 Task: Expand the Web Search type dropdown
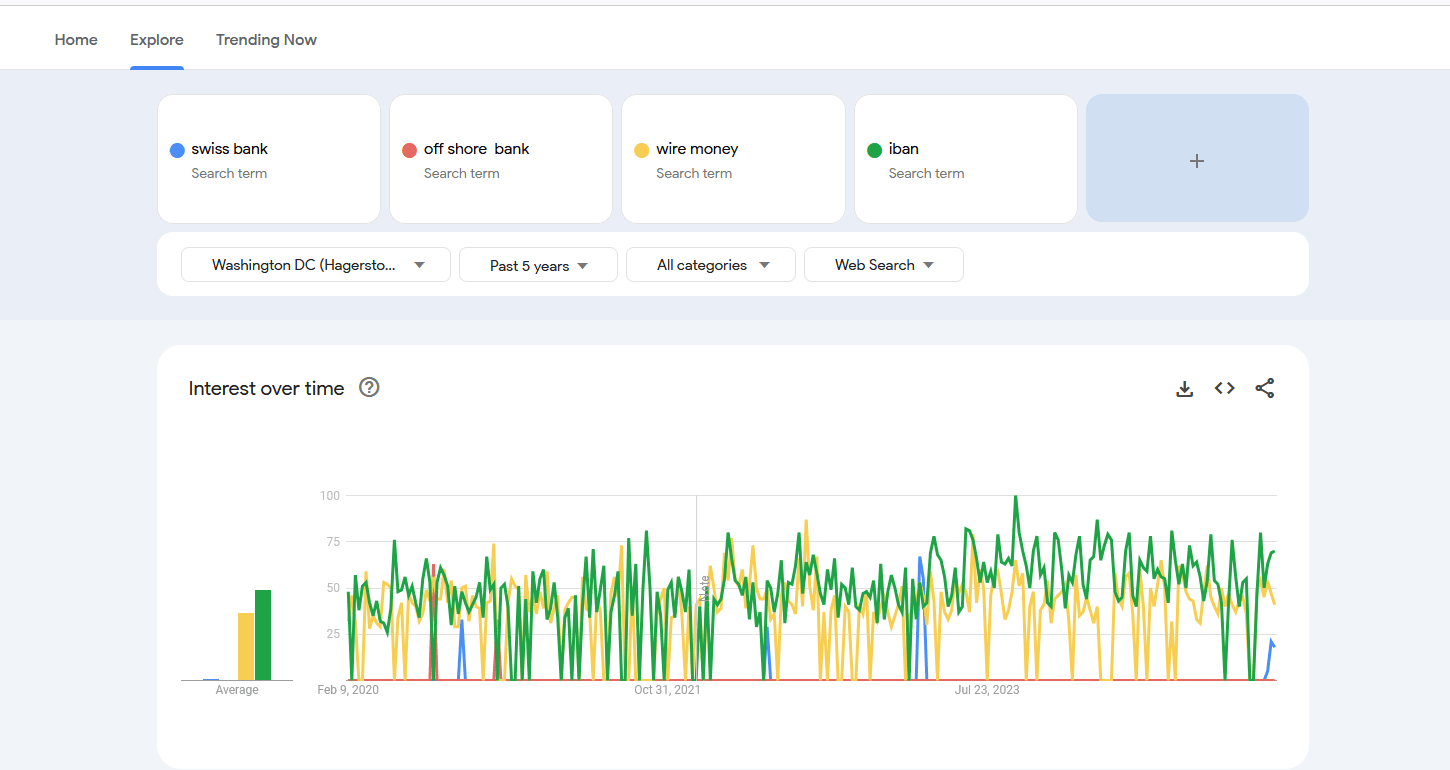coord(884,265)
